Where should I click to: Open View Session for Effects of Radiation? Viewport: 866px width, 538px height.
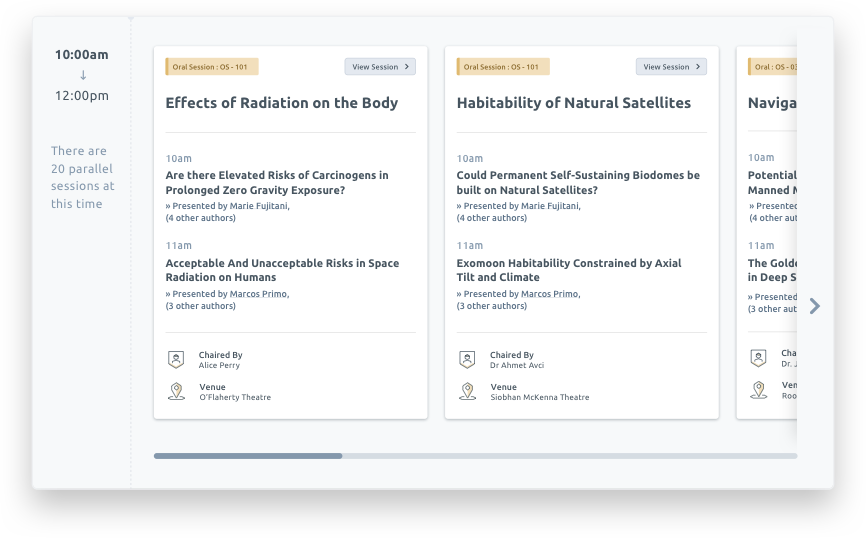coord(380,67)
